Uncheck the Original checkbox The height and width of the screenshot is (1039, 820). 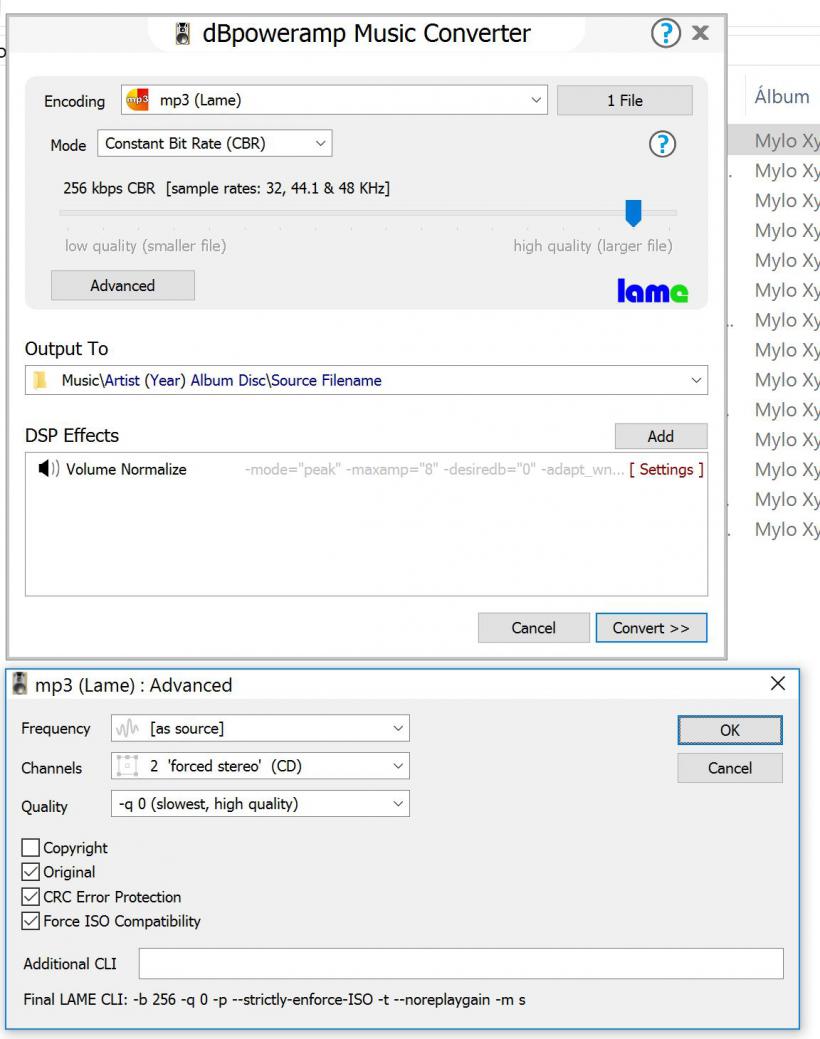click(x=31, y=872)
